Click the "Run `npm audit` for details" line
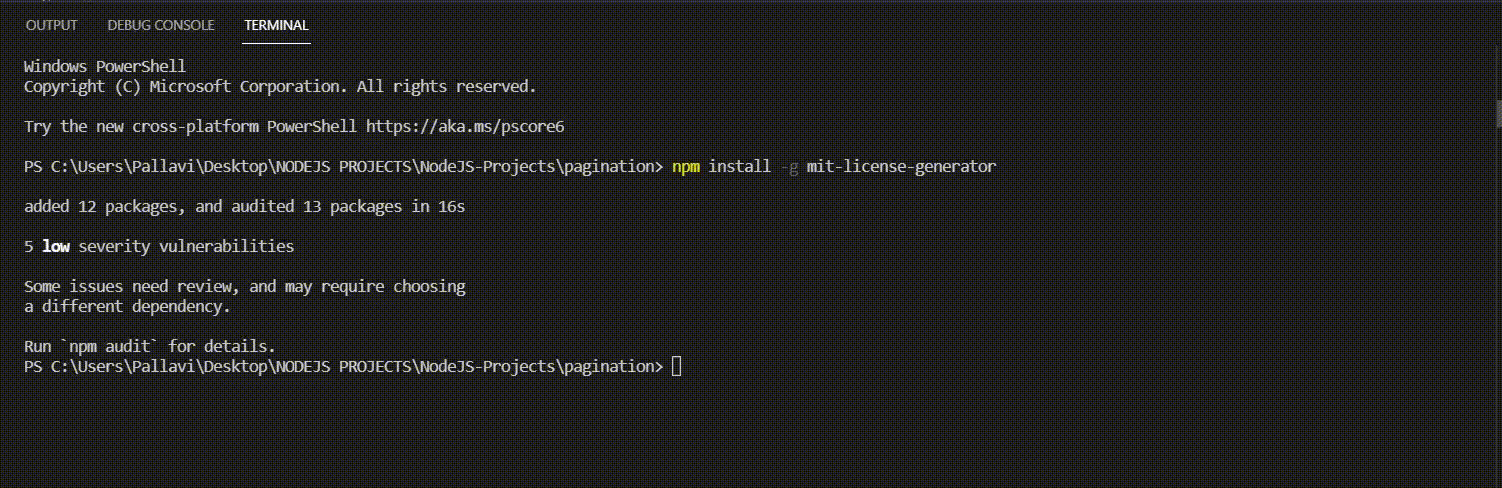Image resolution: width=1502 pixels, height=488 pixels. [149, 346]
